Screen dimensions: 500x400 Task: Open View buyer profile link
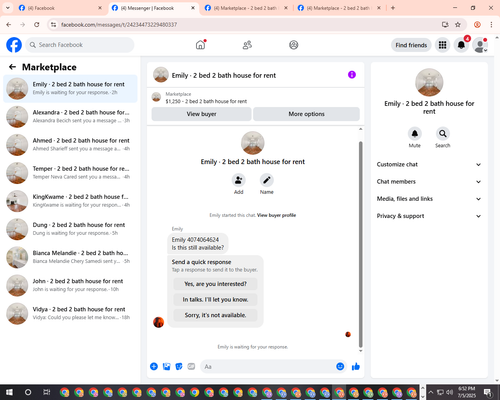pyautogui.click(x=276, y=215)
